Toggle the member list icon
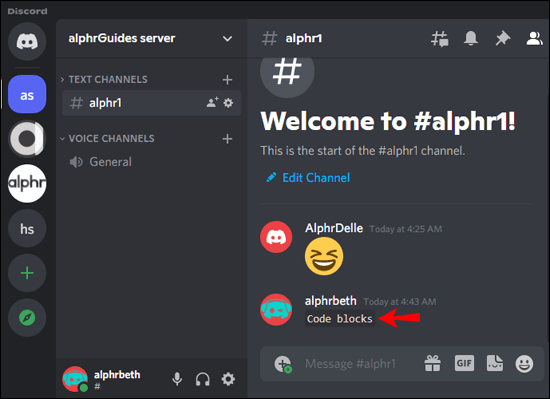The height and width of the screenshot is (399, 550). tap(535, 38)
